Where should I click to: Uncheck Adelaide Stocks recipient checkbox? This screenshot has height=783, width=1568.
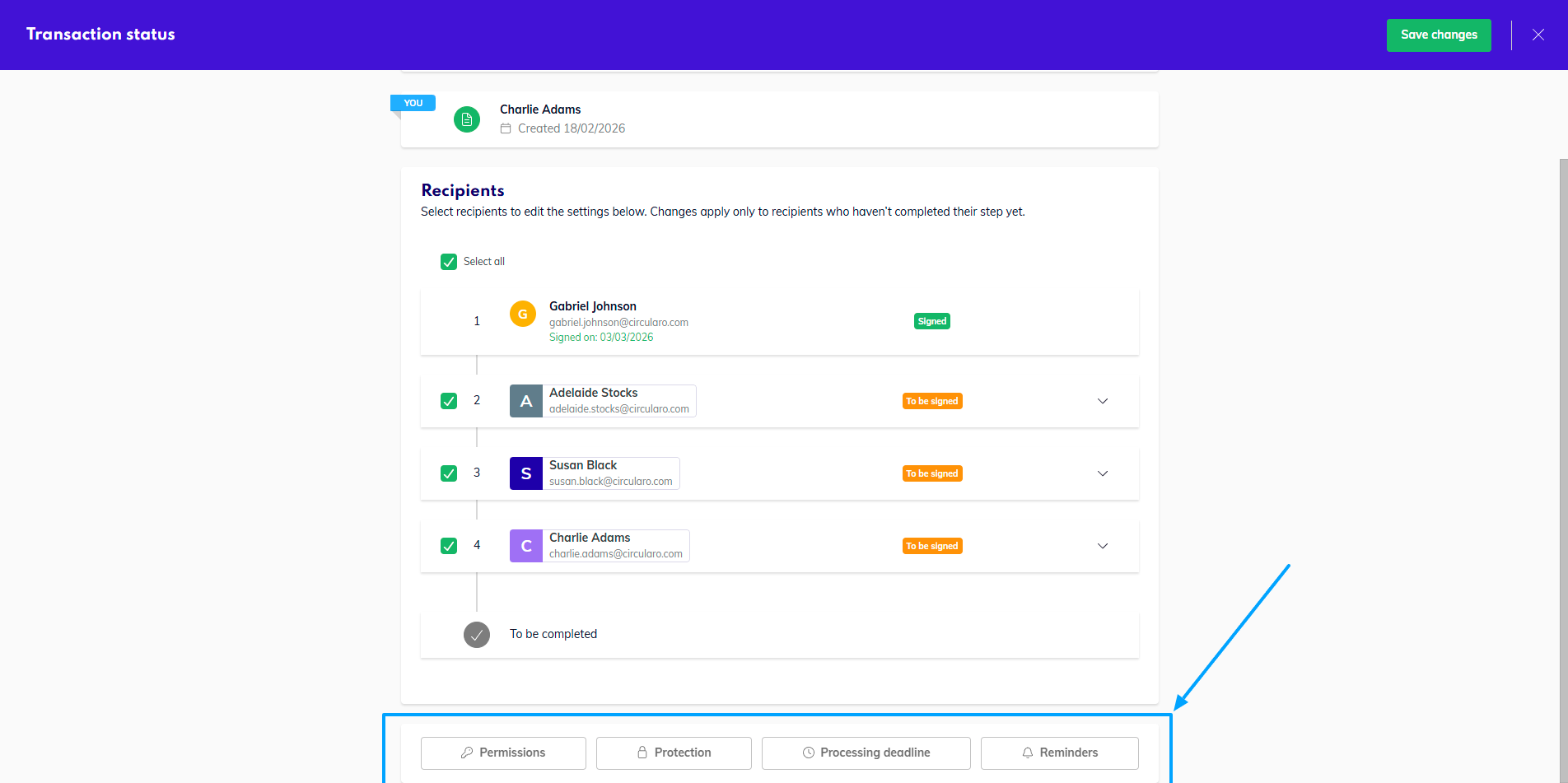tap(449, 401)
